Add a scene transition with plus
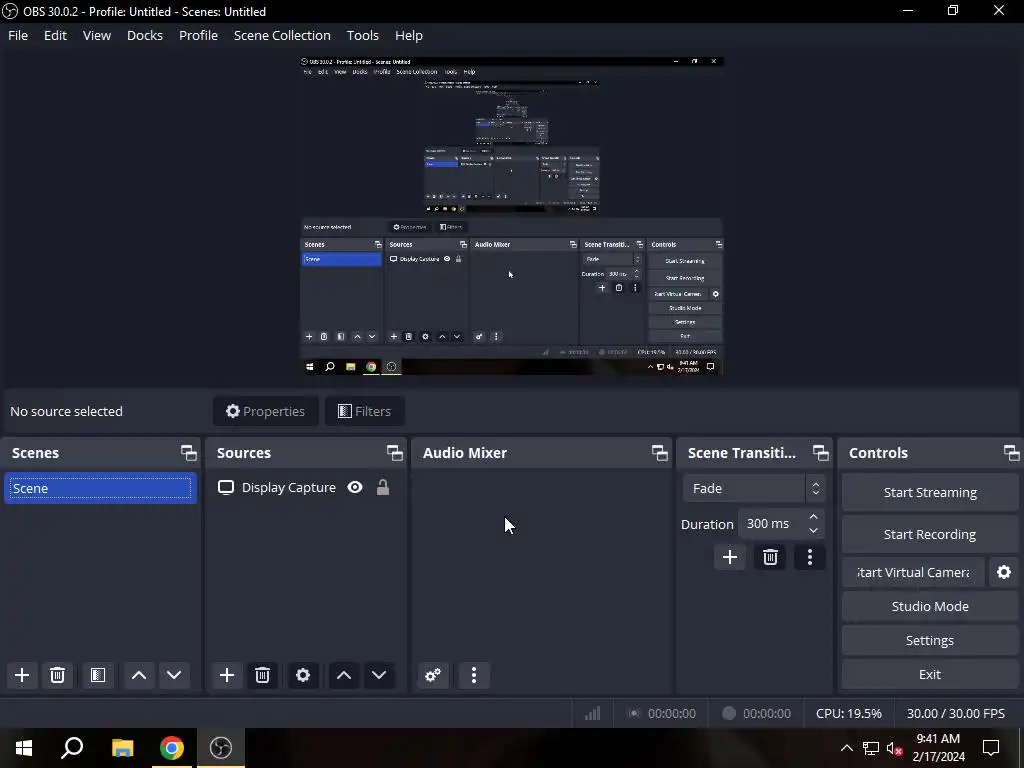 (729, 557)
